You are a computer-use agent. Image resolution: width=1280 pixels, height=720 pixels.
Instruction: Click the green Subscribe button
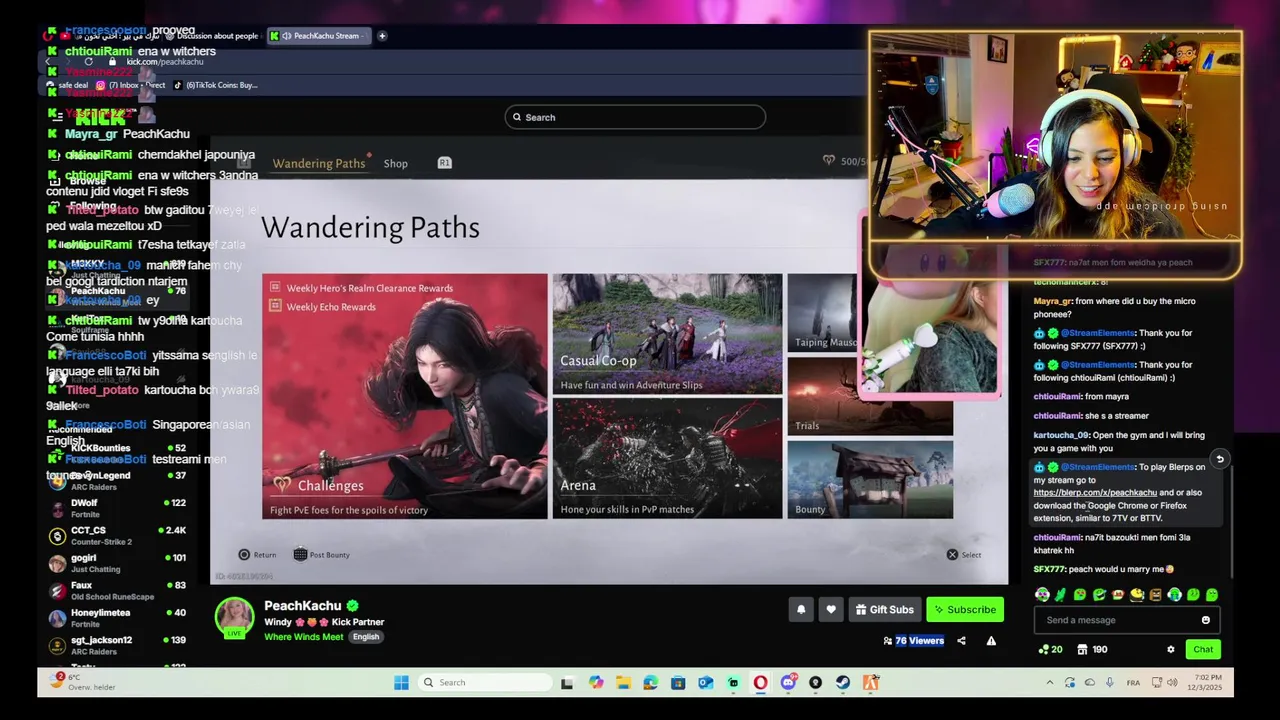[964, 609]
